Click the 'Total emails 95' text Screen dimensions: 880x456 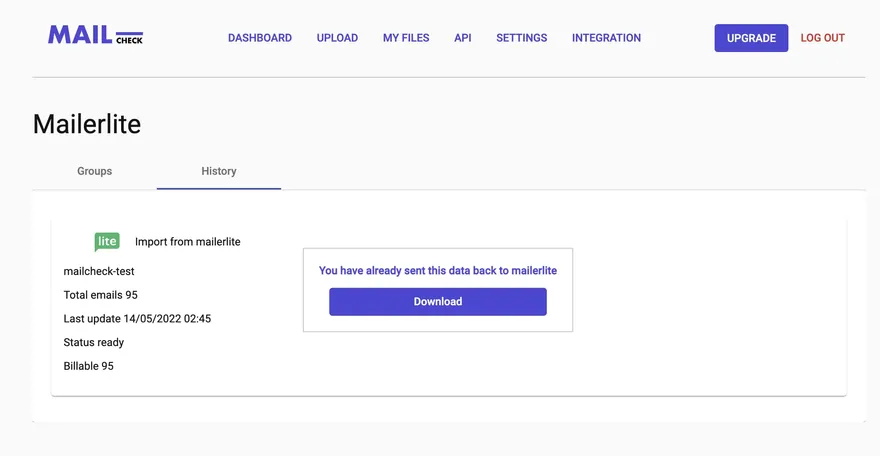pyautogui.click(x=100, y=295)
